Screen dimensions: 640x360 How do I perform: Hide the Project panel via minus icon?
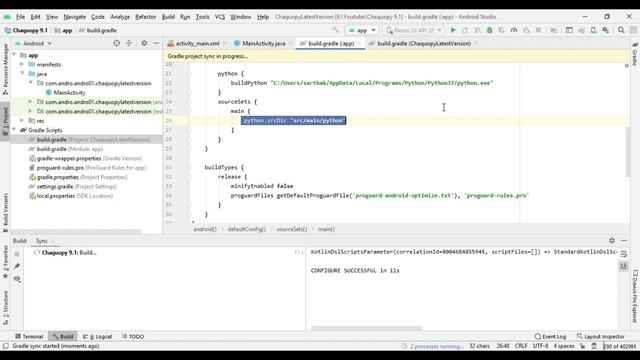(x=156, y=43)
